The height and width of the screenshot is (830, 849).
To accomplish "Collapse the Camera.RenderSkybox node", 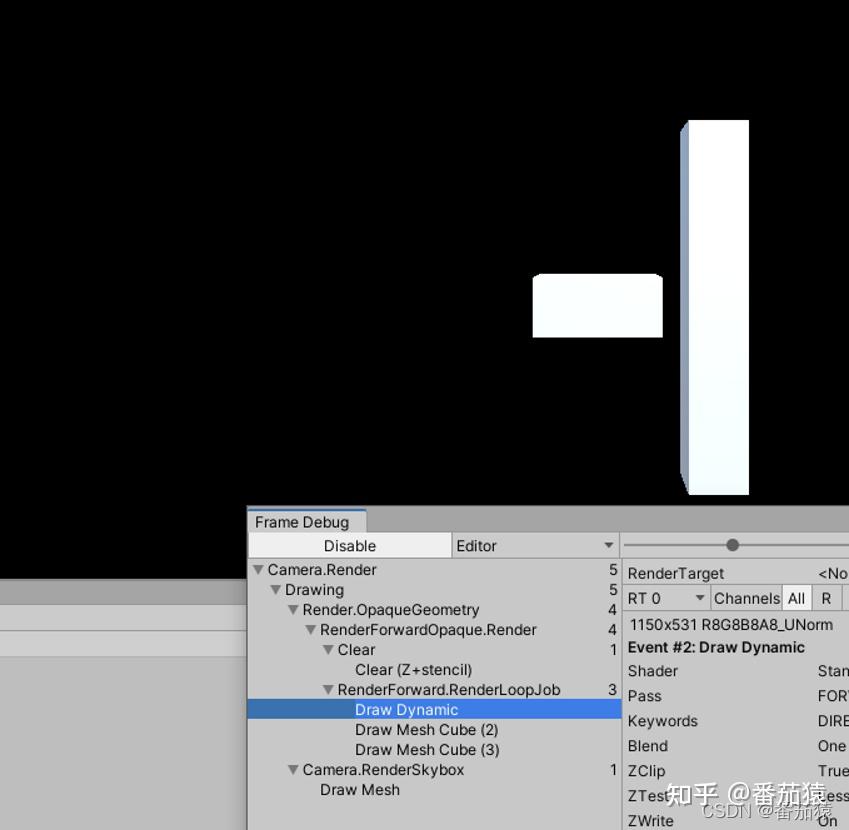I will pos(292,769).
